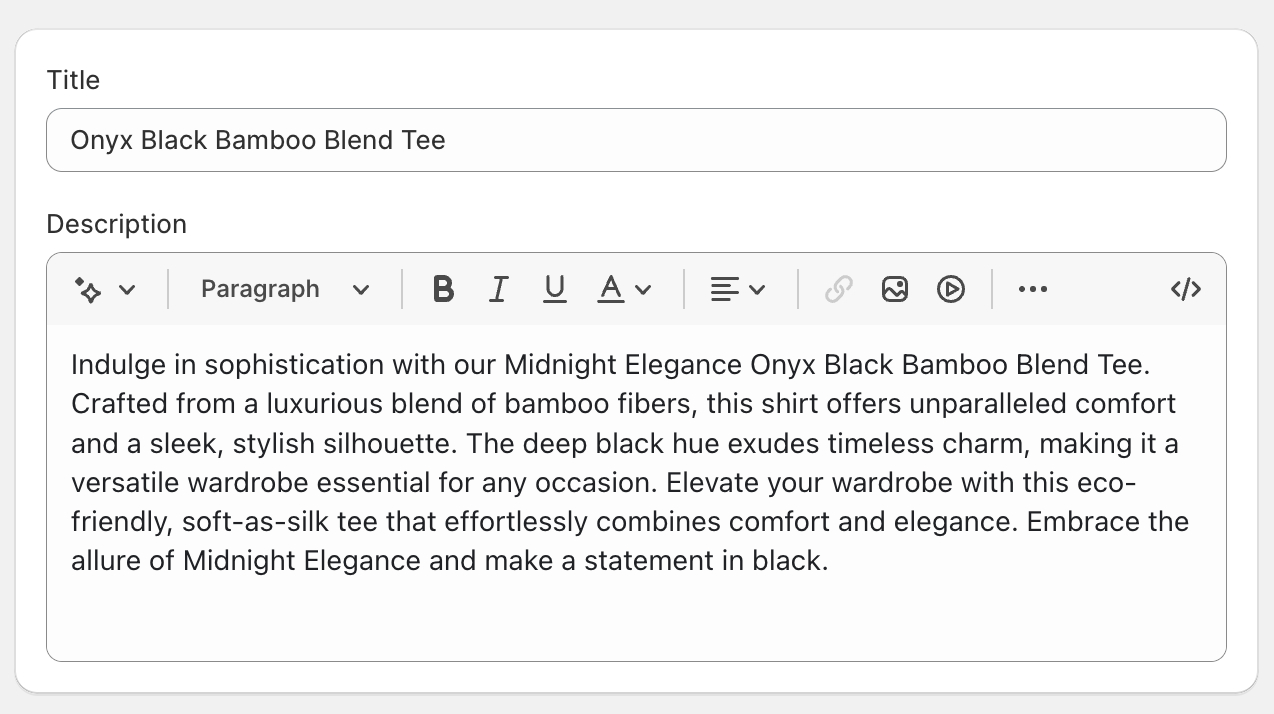Insert a link using the link icon
Image resolution: width=1274 pixels, height=714 pixels.
[x=838, y=289]
